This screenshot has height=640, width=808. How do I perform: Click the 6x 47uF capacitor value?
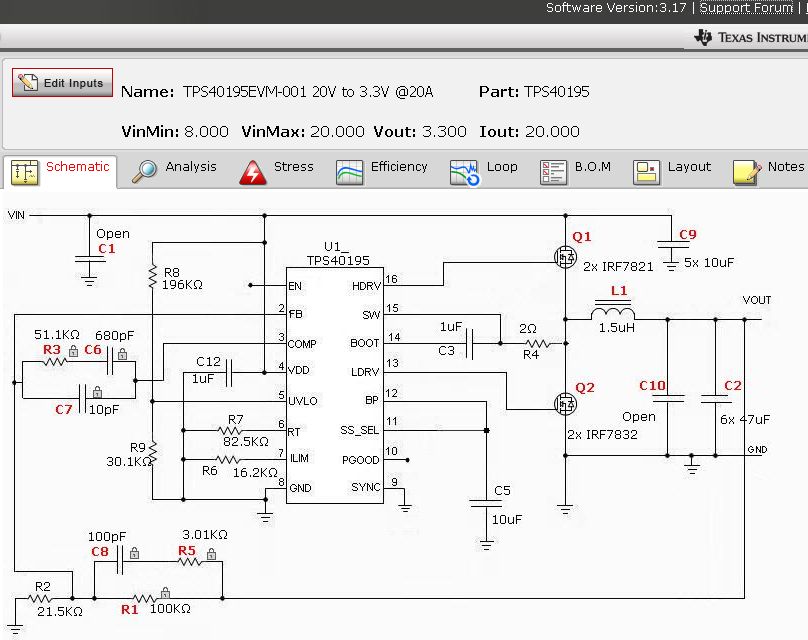tap(745, 419)
